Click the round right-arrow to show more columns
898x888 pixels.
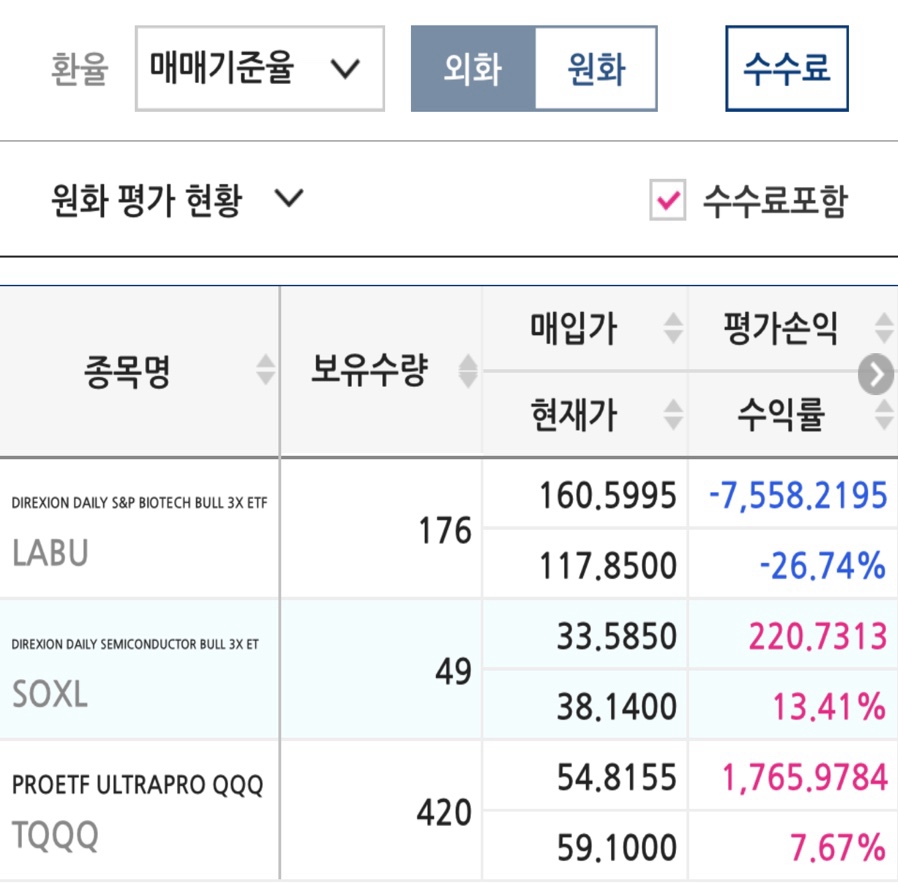pyautogui.click(x=876, y=374)
